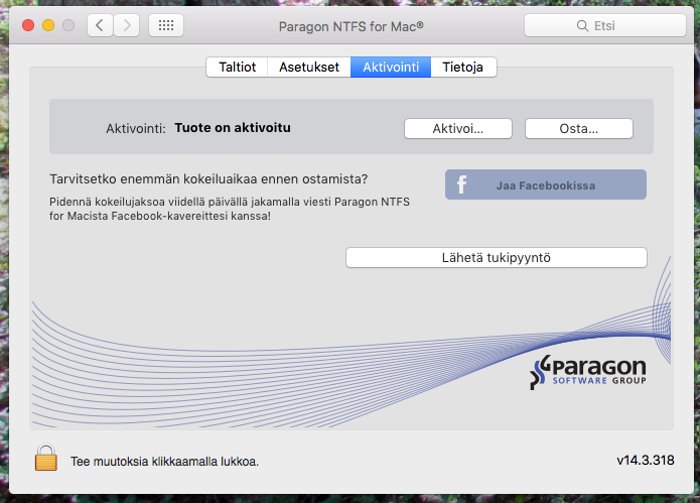The width and height of the screenshot is (700, 503).
Task: Switch to the Taltiot tab
Action: click(237, 67)
